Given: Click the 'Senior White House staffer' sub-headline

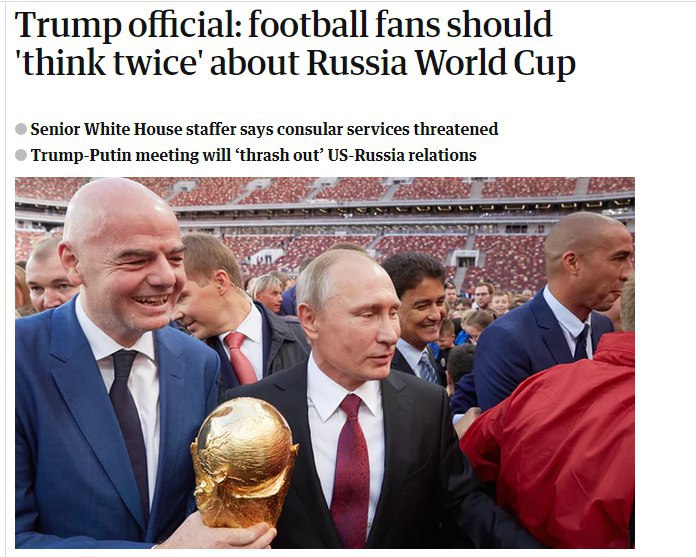Looking at the screenshot, I should click(x=264, y=129).
